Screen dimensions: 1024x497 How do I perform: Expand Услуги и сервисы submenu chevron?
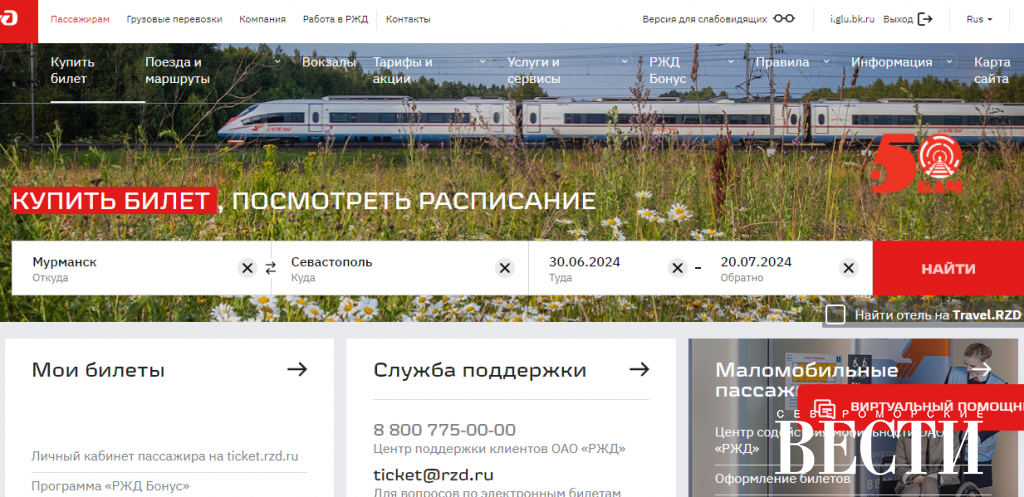pyautogui.click(x=624, y=62)
